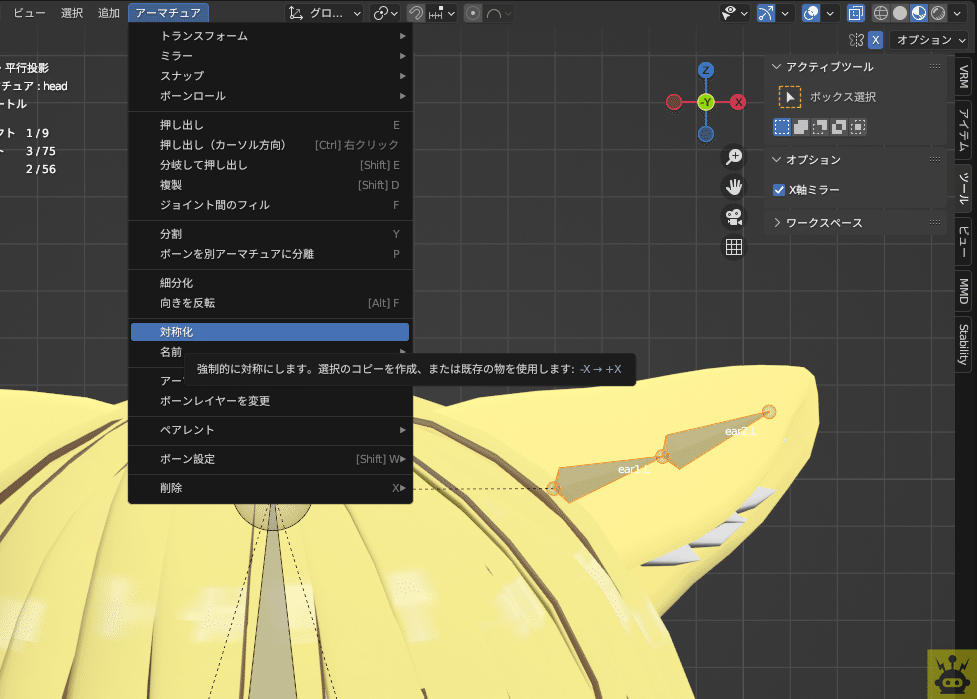Select solid viewport shading
977x699 pixels.
pos(900,13)
